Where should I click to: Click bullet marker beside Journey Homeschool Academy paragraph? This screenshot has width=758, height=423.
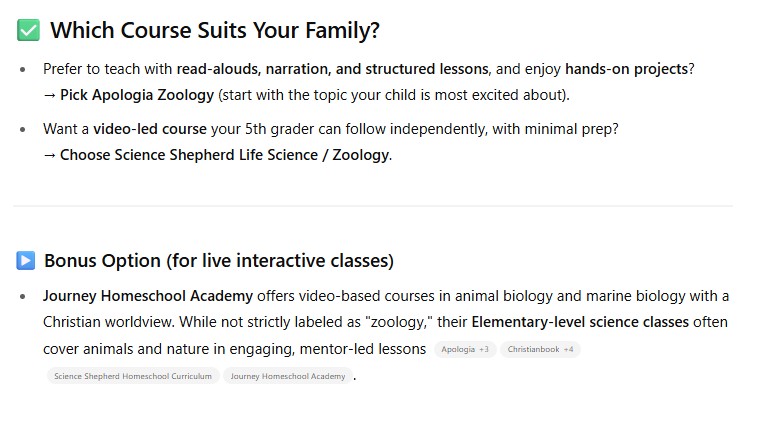coord(24,297)
